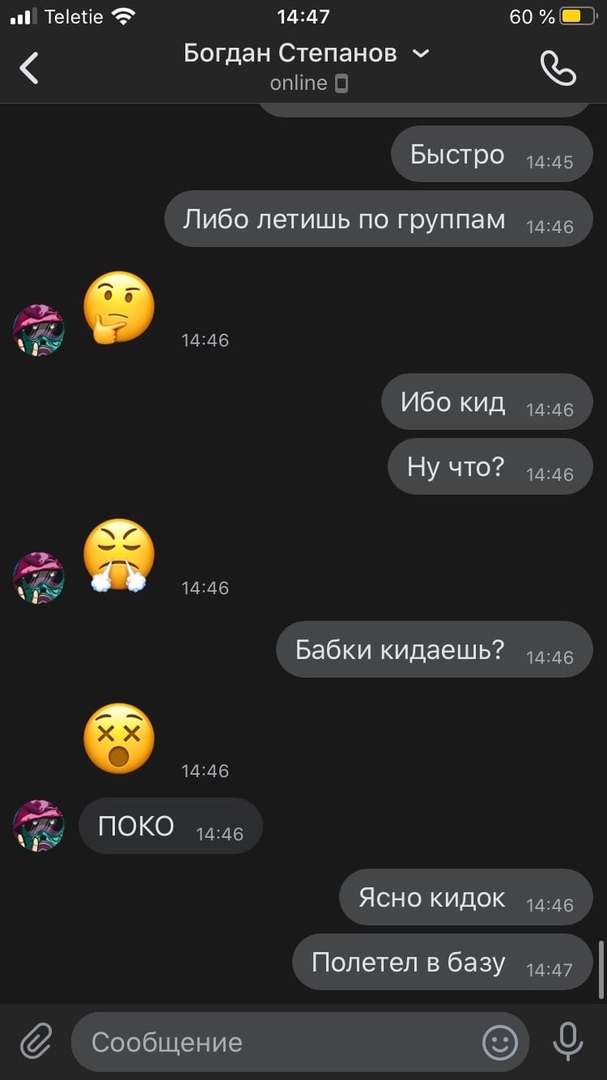Tap the thinking face emoji message
The height and width of the screenshot is (1080, 607).
click(119, 307)
